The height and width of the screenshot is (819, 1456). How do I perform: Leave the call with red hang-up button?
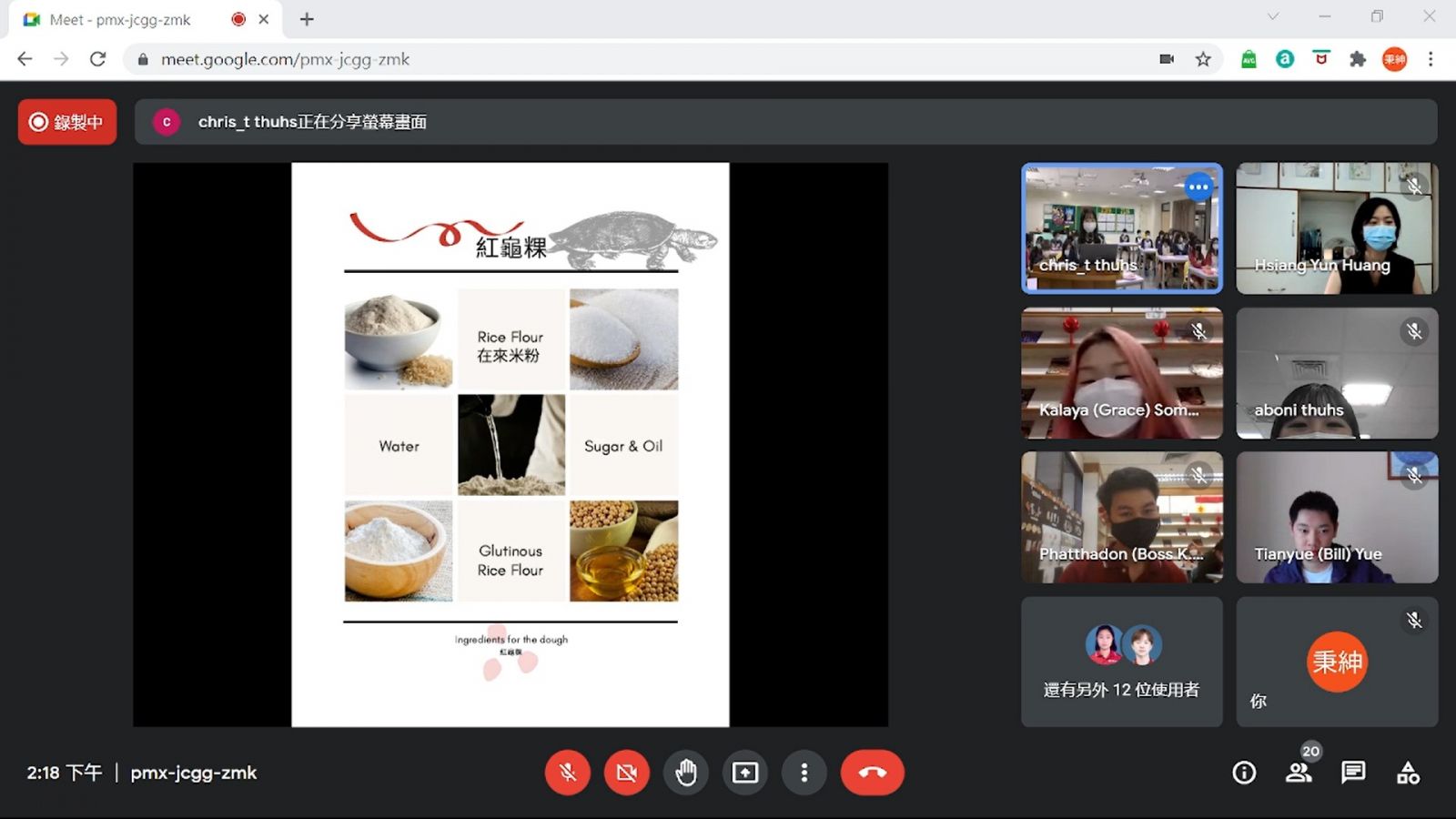[x=872, y=773]
